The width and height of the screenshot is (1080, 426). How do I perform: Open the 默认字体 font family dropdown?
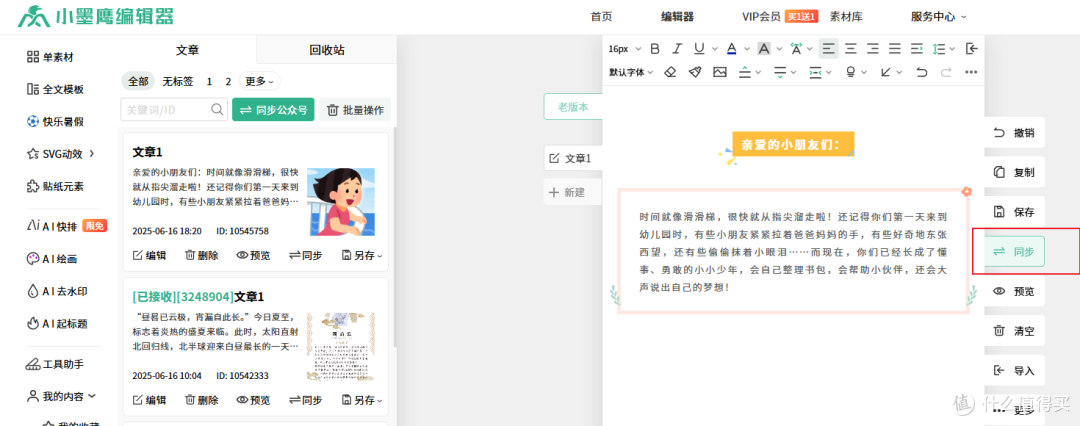[631, 72]
